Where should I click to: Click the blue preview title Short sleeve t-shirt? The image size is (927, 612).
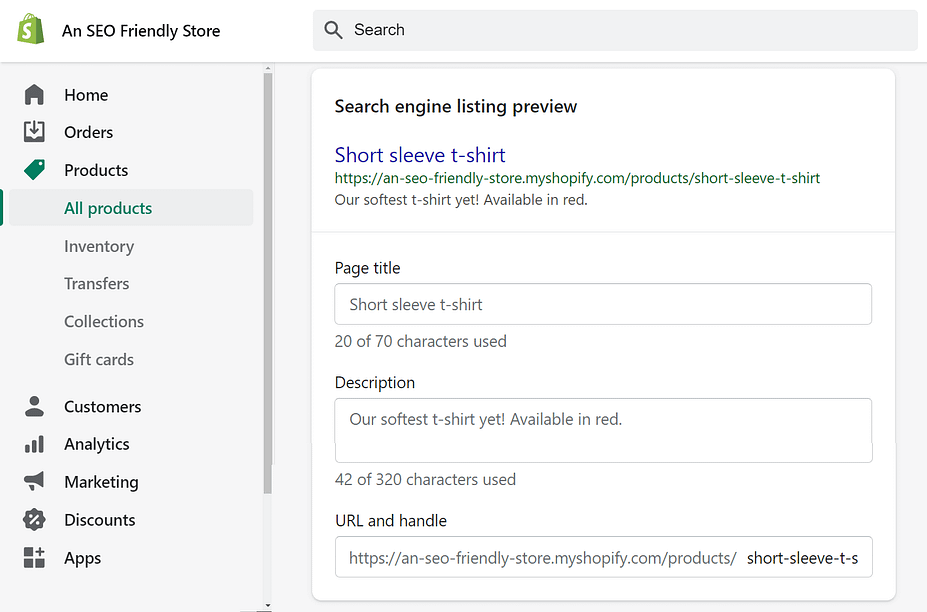click(x=420, y=155)
